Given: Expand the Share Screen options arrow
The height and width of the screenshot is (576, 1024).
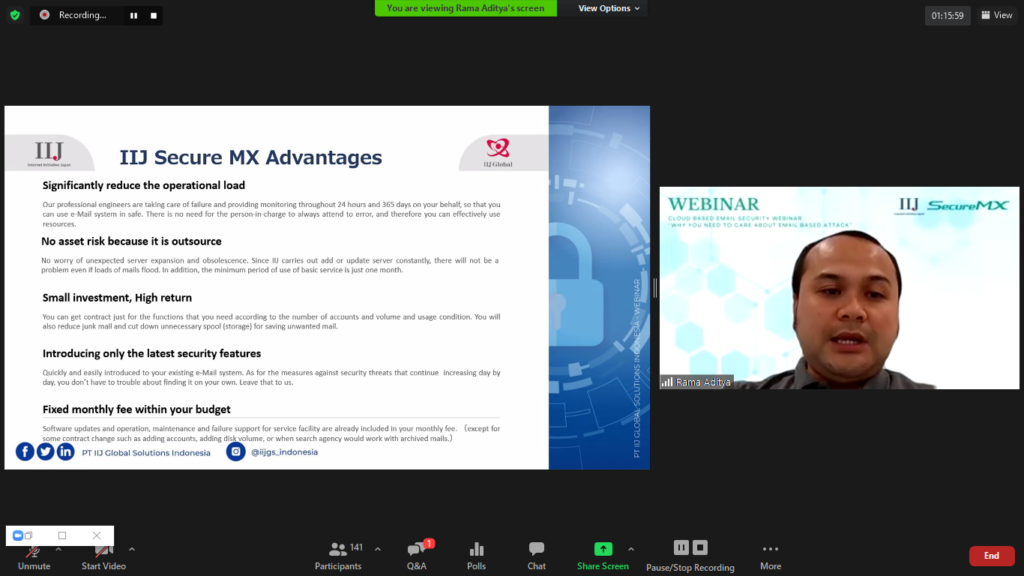Looking at the screenshot, I should tap(630, 549).
